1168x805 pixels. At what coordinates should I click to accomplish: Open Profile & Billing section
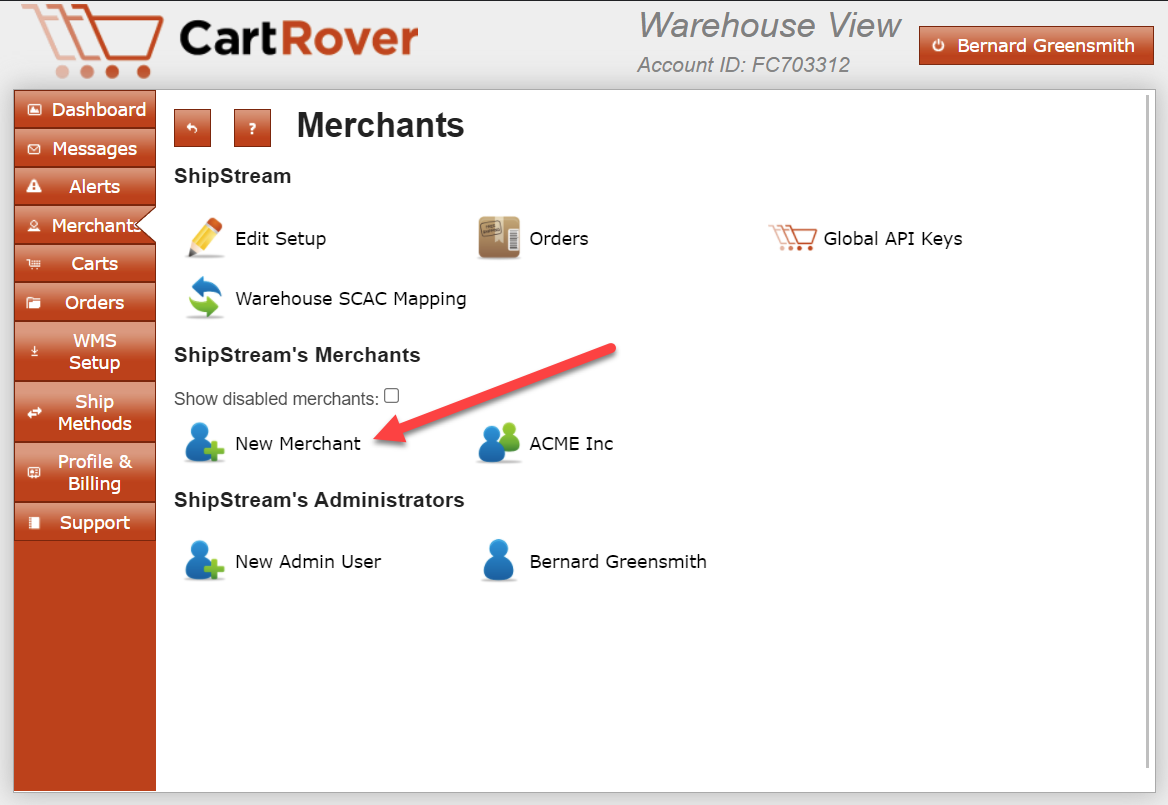tap(85, 472)
